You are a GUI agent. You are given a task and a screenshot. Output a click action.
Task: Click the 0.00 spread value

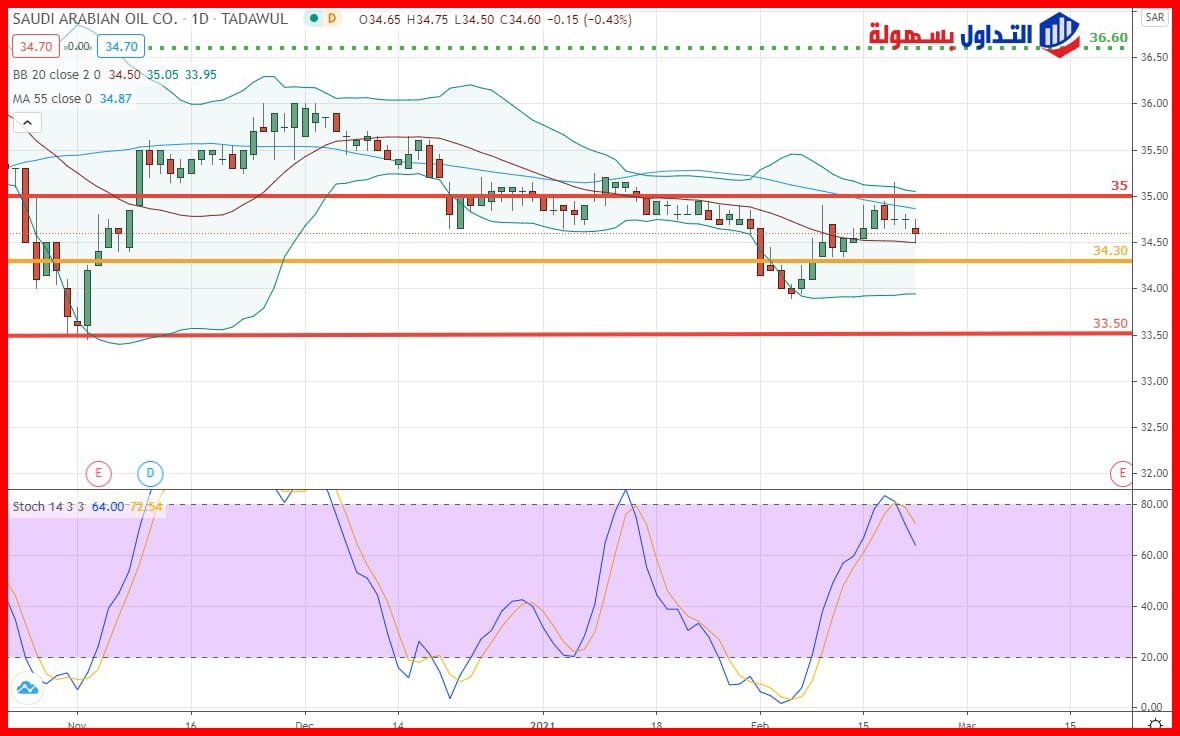pyautogui.click(x=78, y=47)
